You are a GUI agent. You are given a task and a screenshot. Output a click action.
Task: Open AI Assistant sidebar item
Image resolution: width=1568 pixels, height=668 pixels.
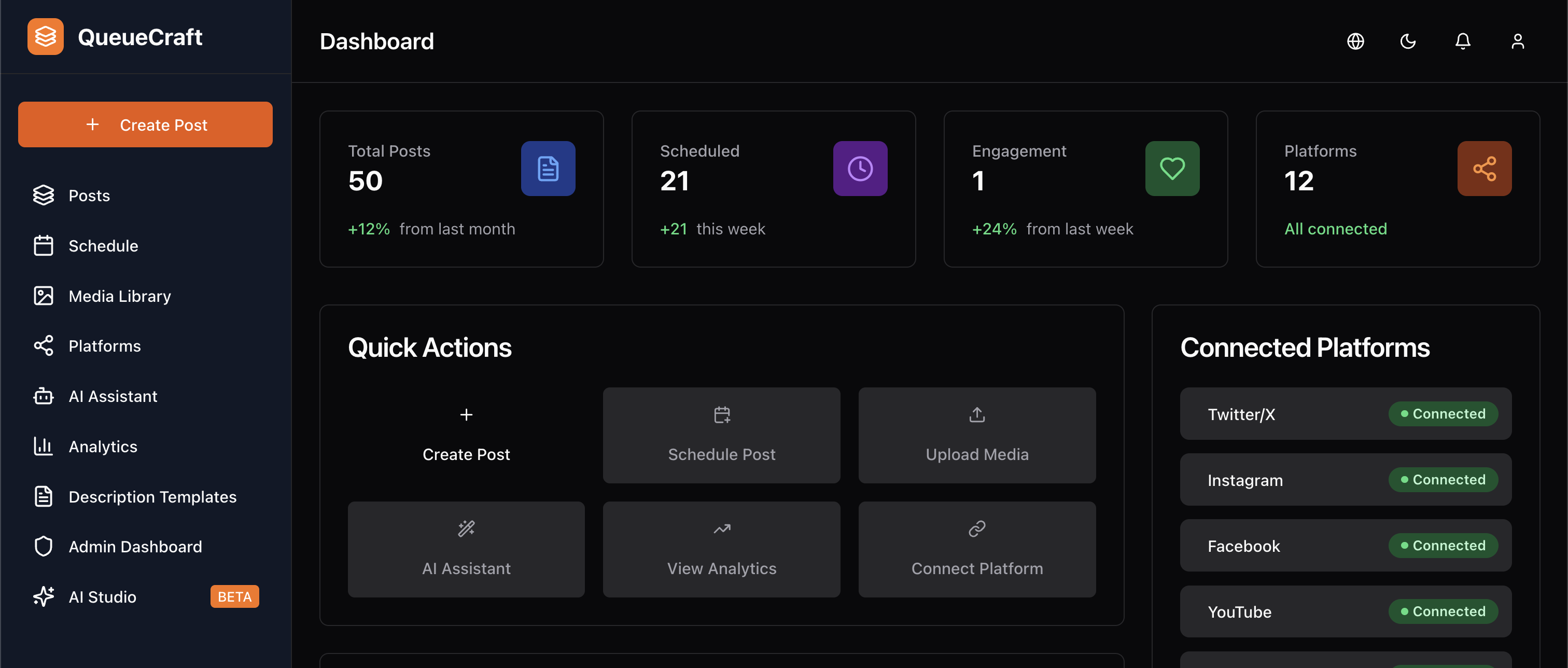146,396
